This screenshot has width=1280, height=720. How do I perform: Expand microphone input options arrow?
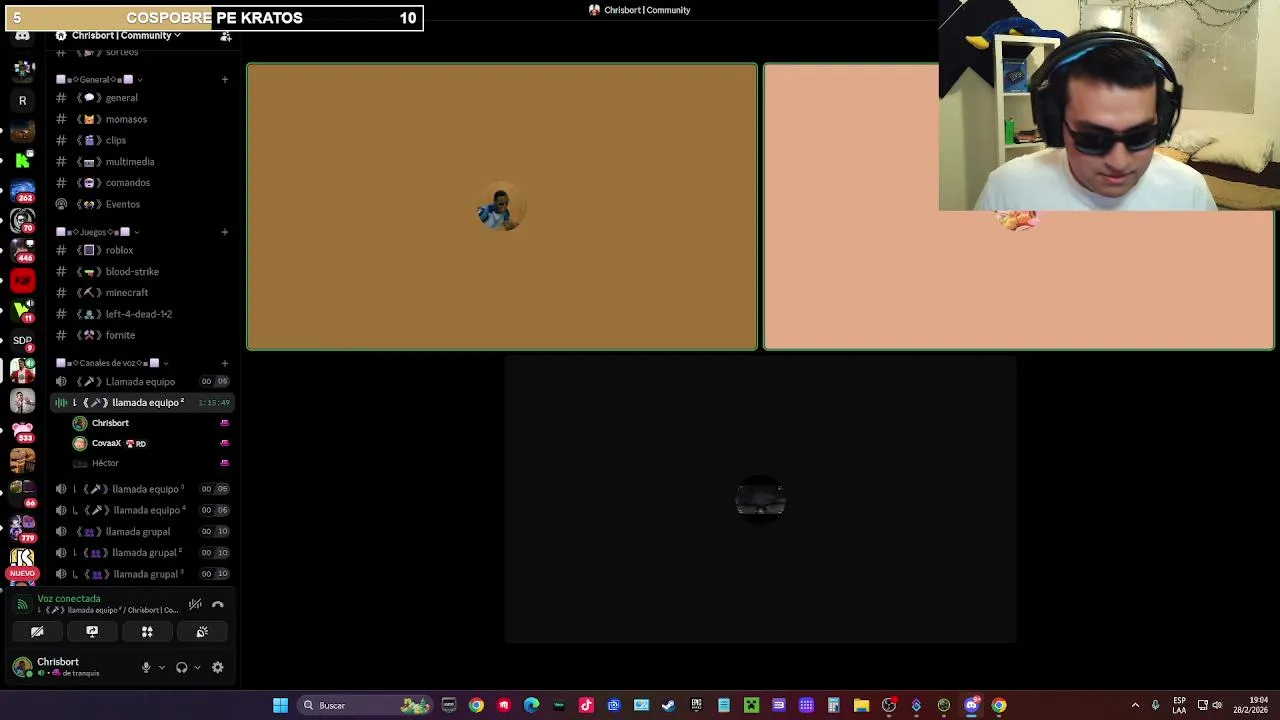(162, 668)
